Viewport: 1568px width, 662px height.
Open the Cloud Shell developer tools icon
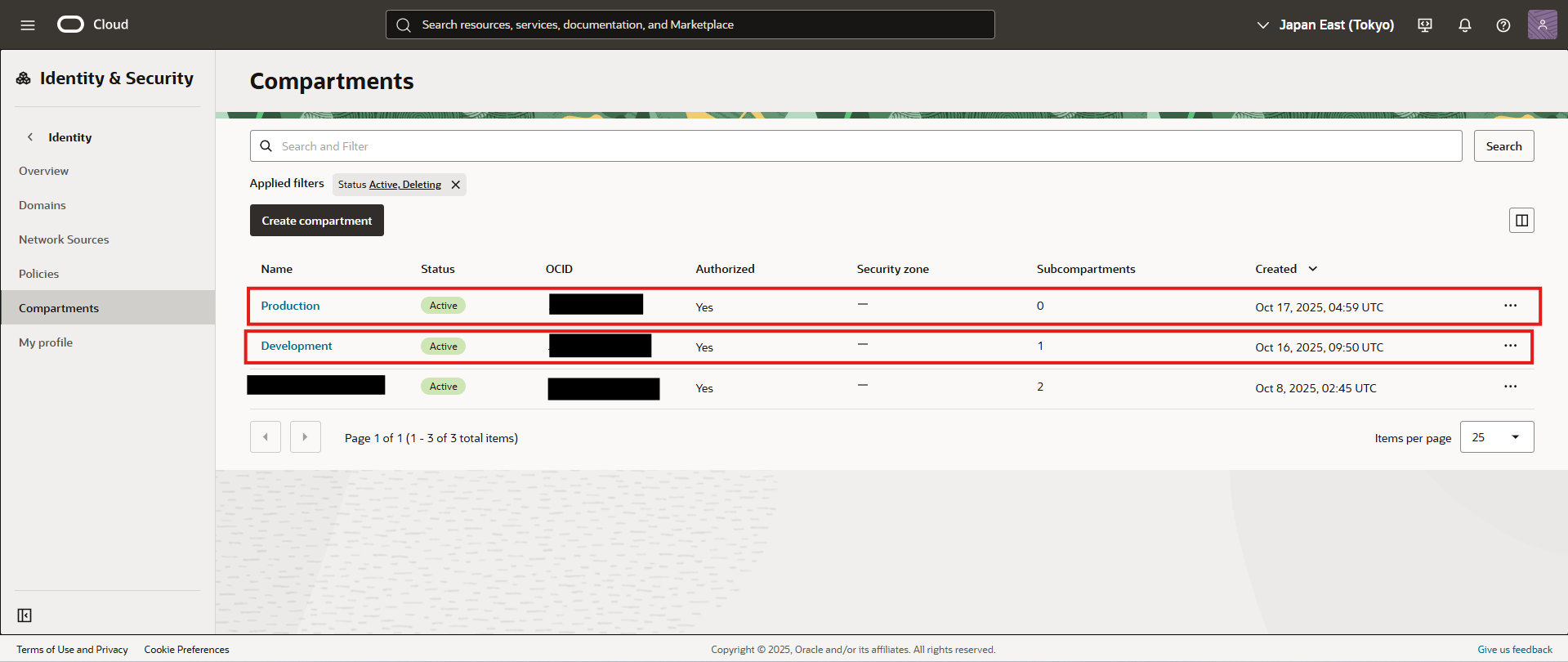coord(1425,25)
